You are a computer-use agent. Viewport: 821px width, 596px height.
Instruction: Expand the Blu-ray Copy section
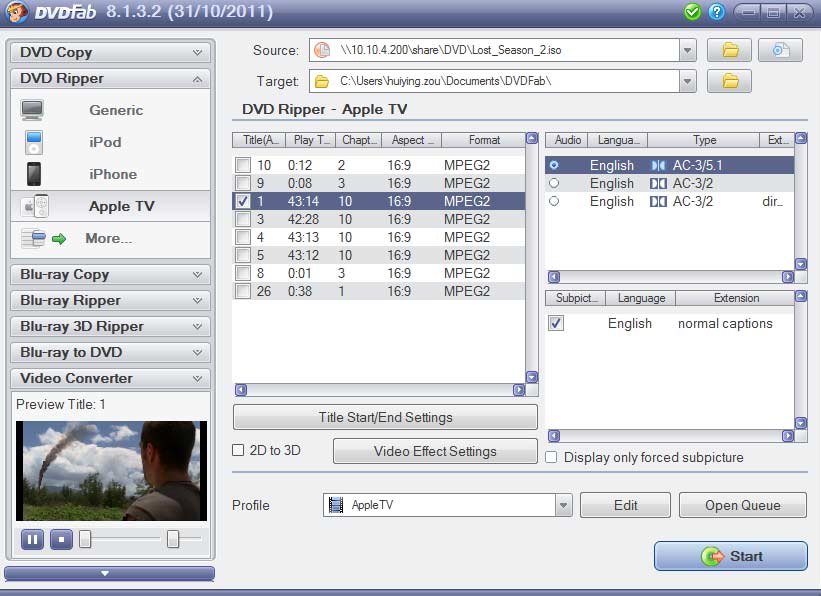pos(110,274)
